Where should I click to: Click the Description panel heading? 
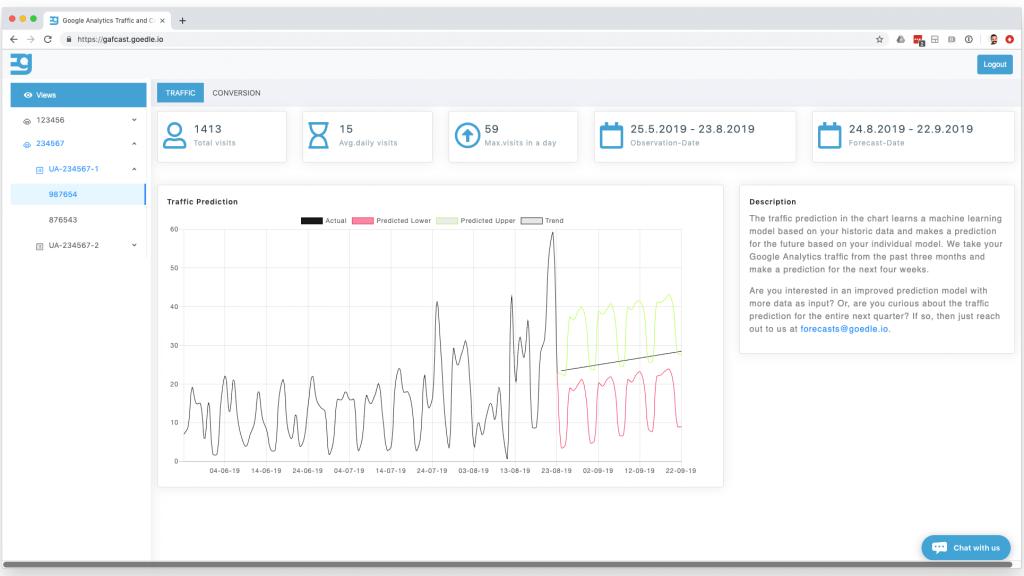(773, 202)
